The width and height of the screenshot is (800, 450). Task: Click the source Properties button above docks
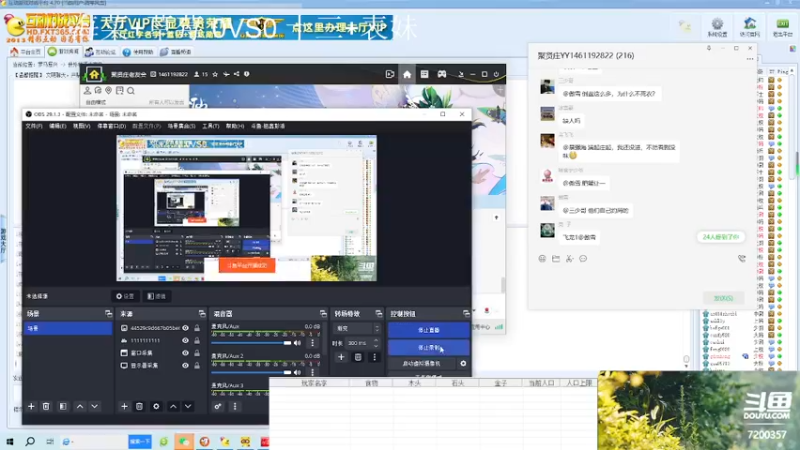[x=125, y=296]
